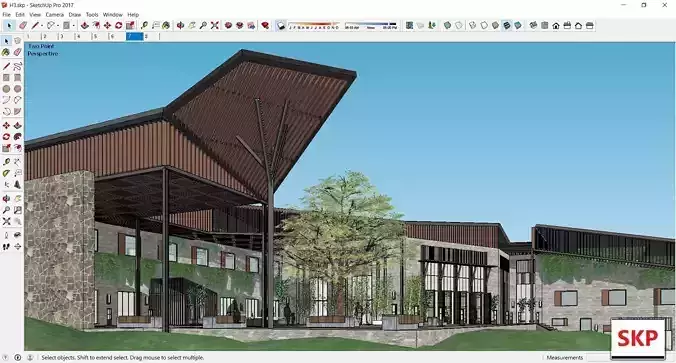The width and height of the screenshot is (676, 363).
Task: Switch to scene tab 3
Action: click(x=66, y=37)
